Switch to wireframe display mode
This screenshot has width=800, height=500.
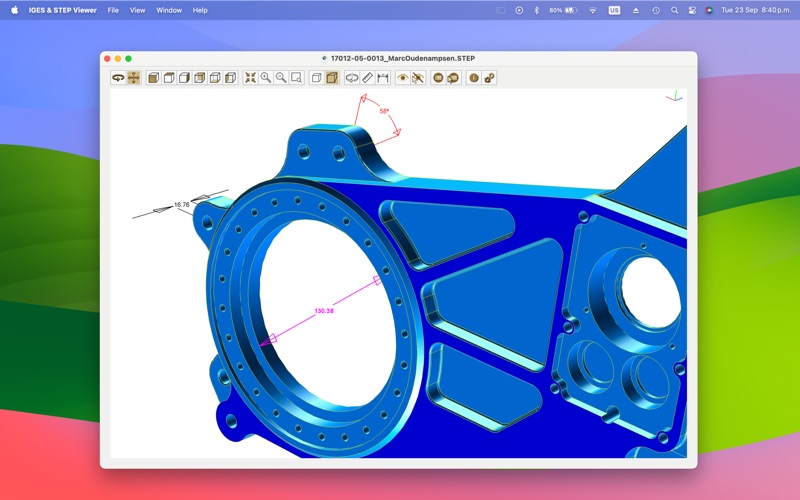(x=316, y=78)
